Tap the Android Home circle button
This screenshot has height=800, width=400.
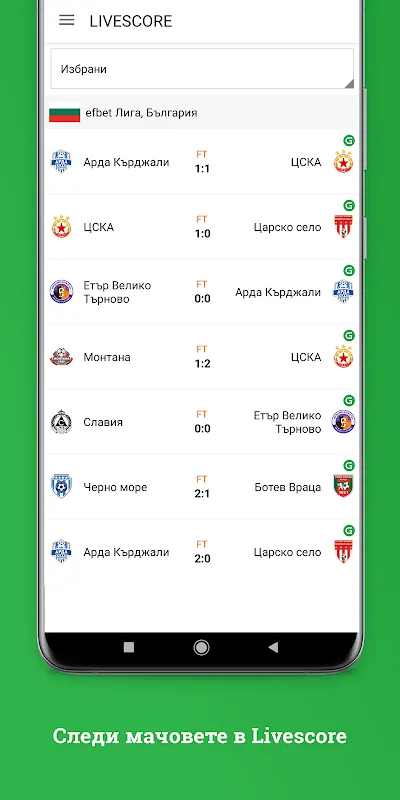click(x=202, y=647)
